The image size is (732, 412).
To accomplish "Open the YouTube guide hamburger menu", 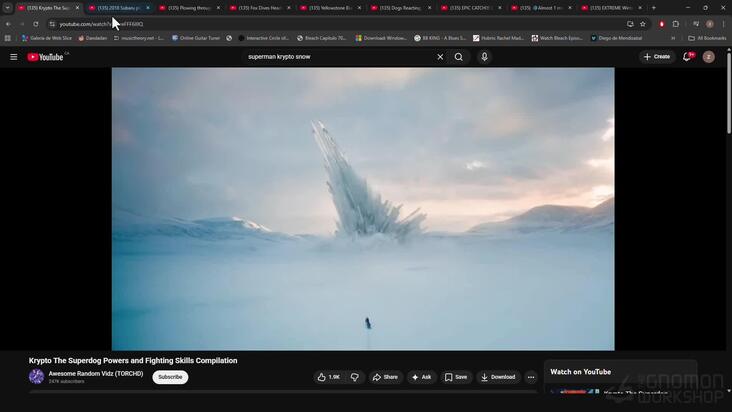I will [14, 57].
